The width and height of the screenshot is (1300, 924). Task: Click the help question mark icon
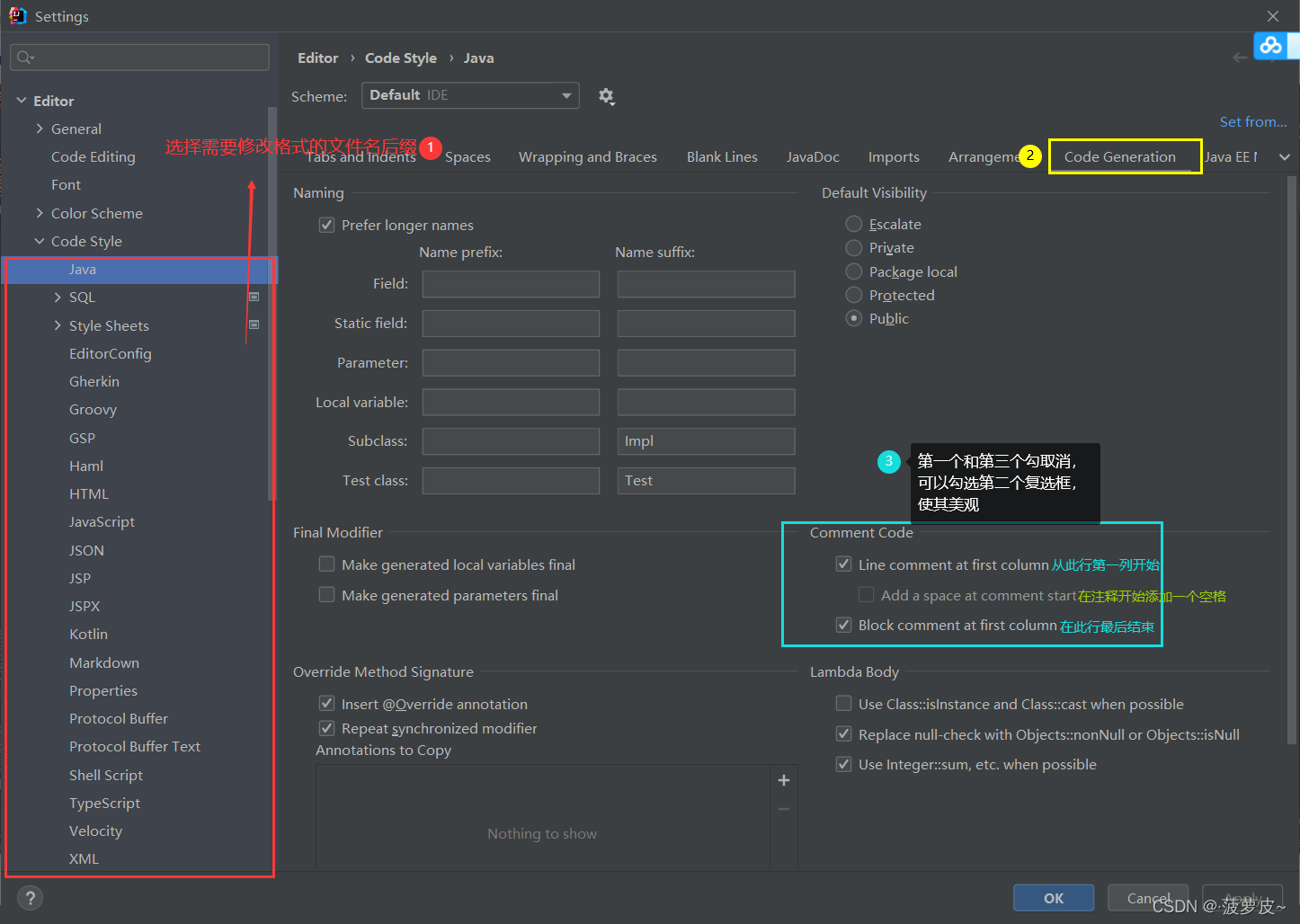coord(30,898)
